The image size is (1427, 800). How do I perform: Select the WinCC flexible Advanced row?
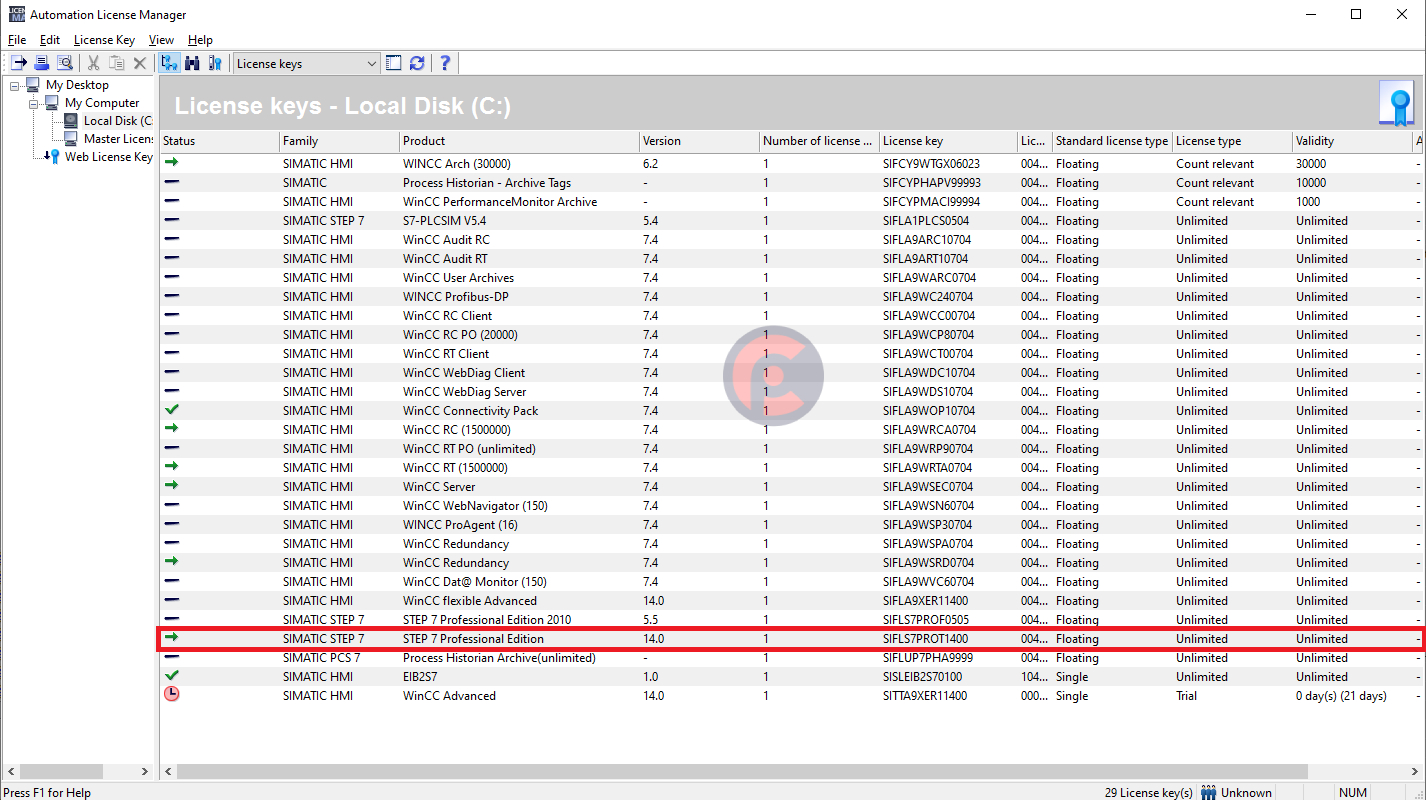(x=790, y=601)
